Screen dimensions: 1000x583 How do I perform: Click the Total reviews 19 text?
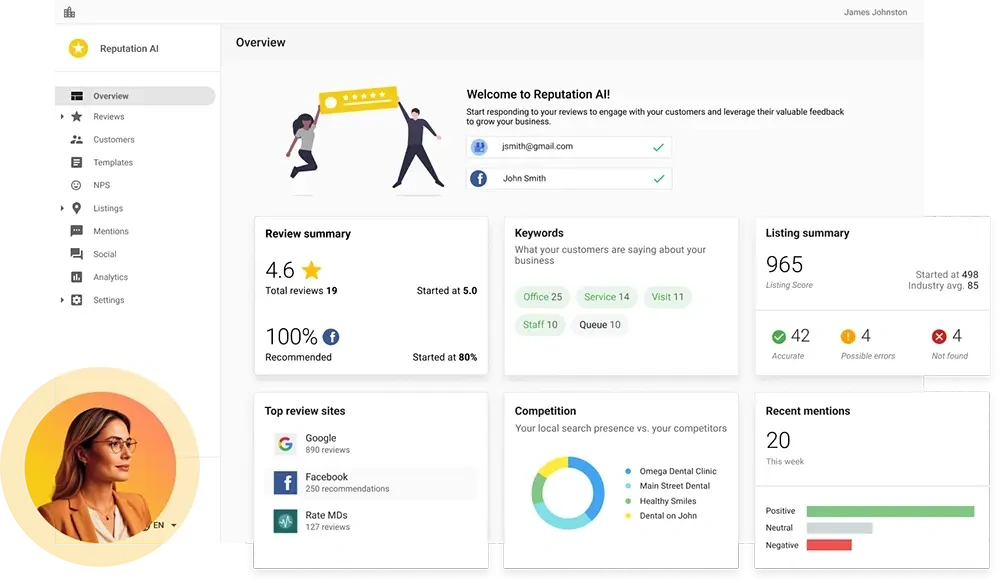[x=301, y=291]
